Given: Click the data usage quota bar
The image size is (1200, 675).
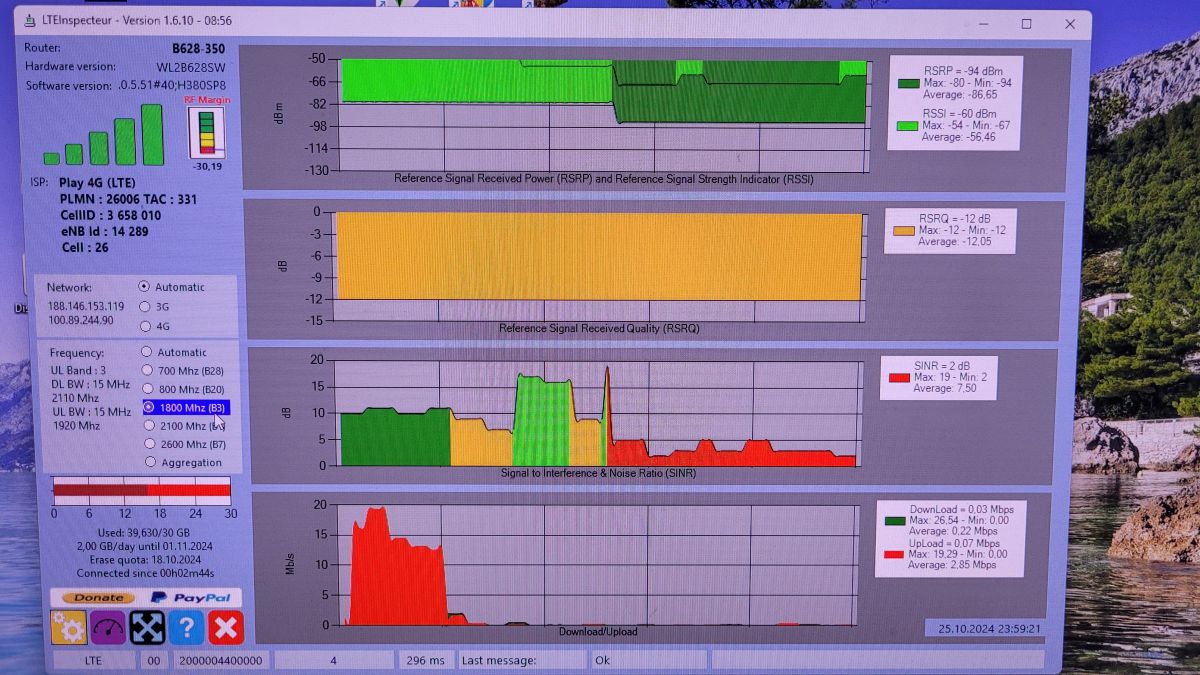Looking at the screenshot, I should tap(142, 491).
